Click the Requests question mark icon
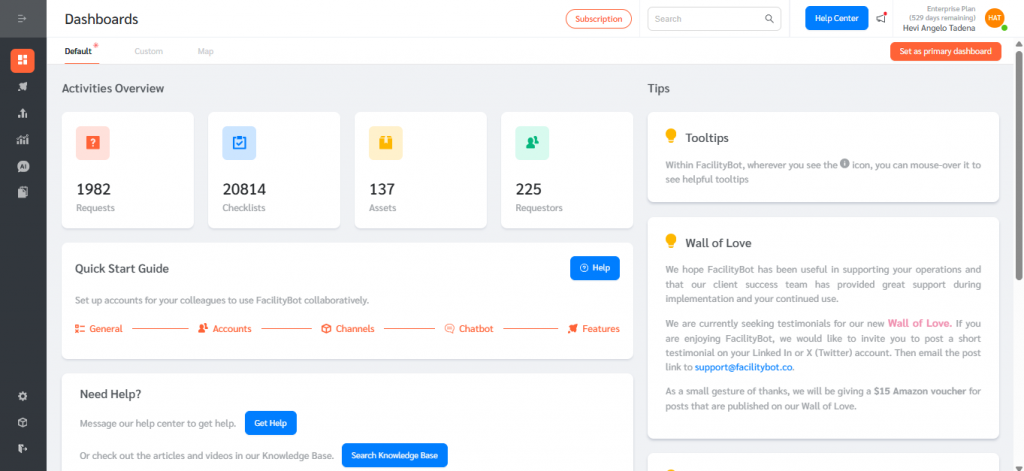Viewport: 1024px width, 471px height. 92,143
